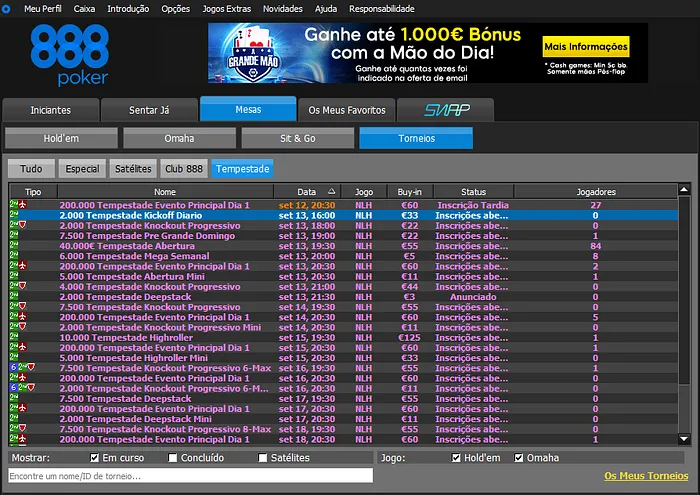Filter by Especial tournaments
Image resolution: width=700 pixels, height=495 pixels.
coord(82,169)
